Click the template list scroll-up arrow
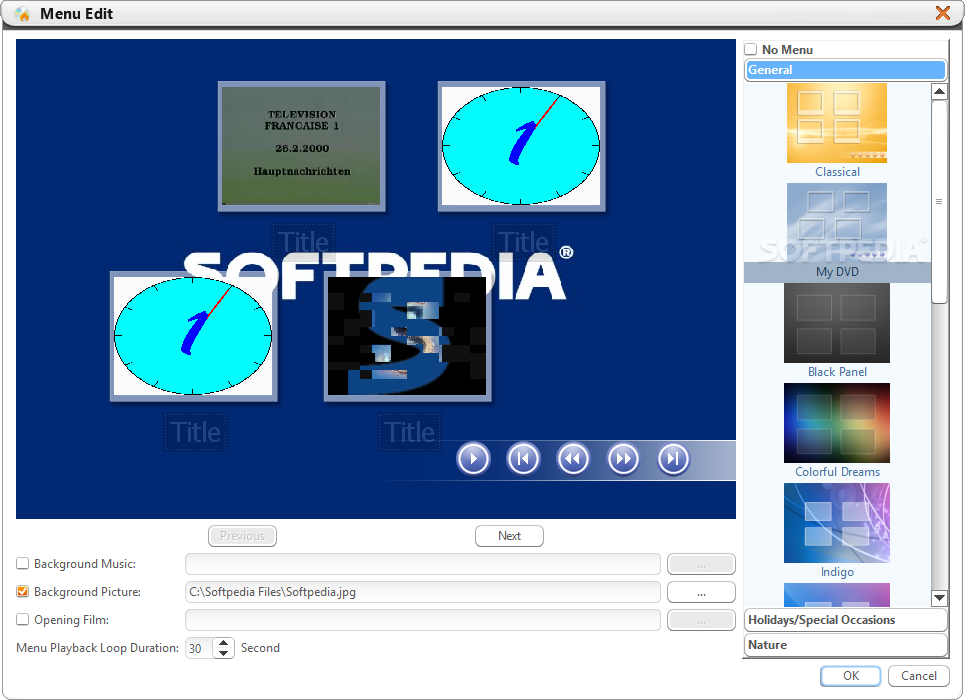The width and height of the screenshot is (965, 700). pos(939,92)
